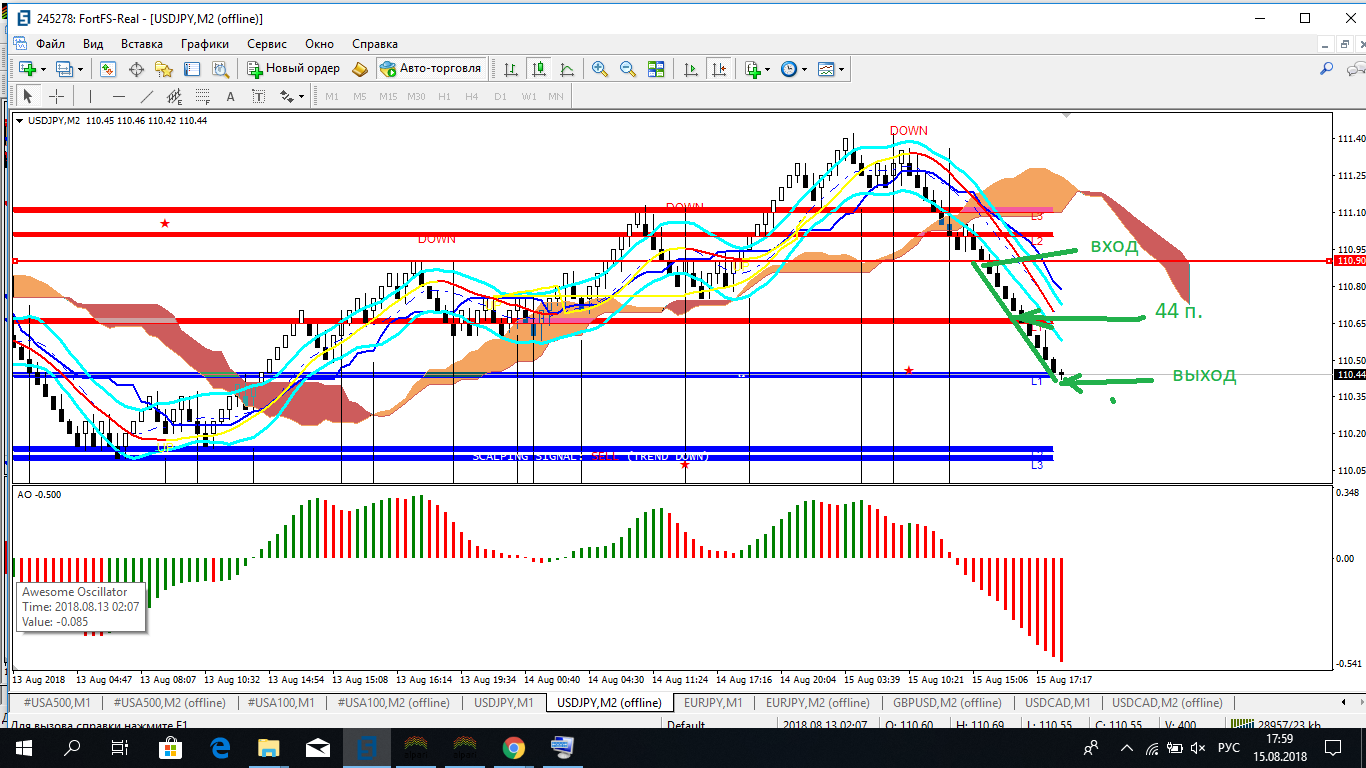Pick the equidistant channel tool
This screenshot has height=768, width=1366.
coord(175,96)
